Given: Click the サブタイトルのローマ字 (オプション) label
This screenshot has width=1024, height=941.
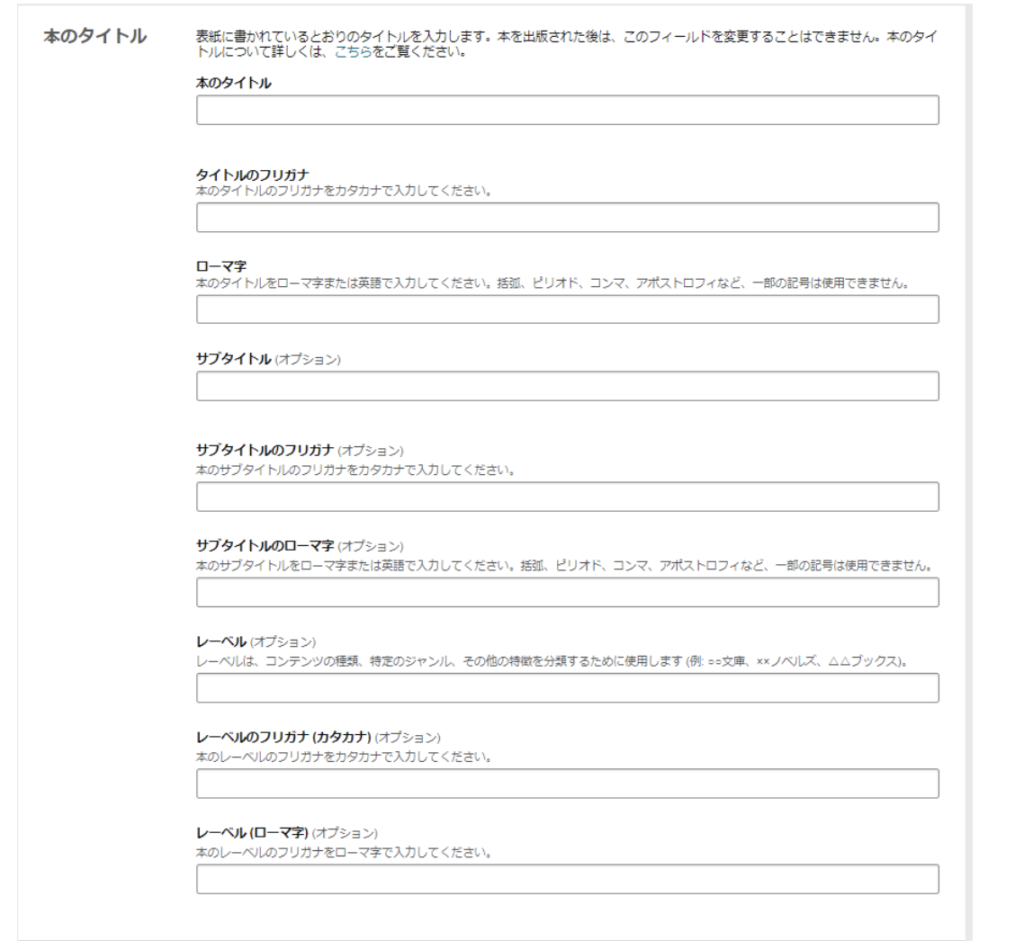Looking at the screenshot, I should (300, 546).
